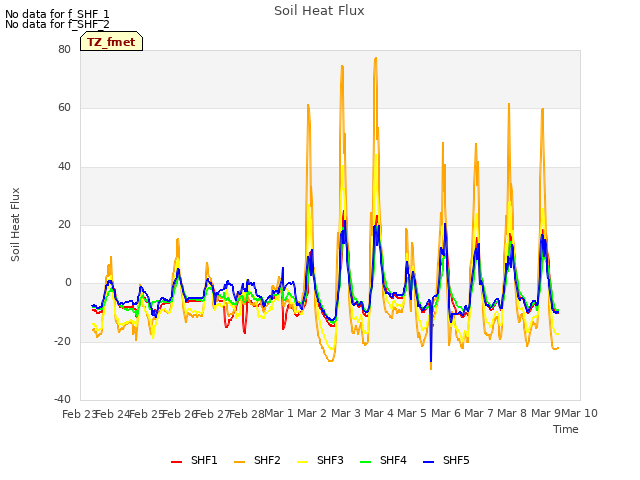Toggle the SHF1 legend entry
Image resolution: width=640 pixels, height=480 pixels.
pyautogui.click(x=194, y=460)
